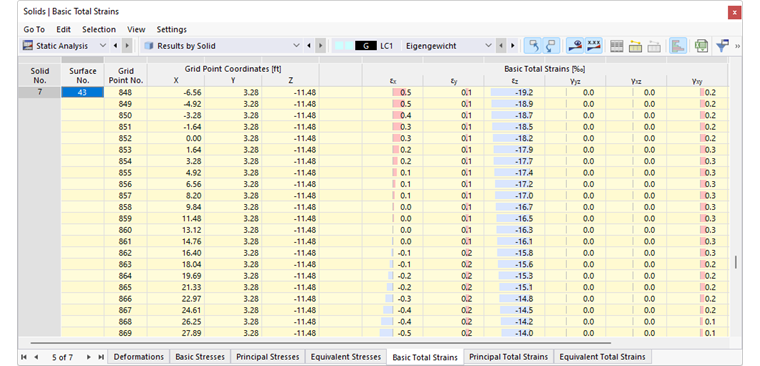
Task: Click the Grid Point Coordinates [ft] header
Action: [233, 69]
